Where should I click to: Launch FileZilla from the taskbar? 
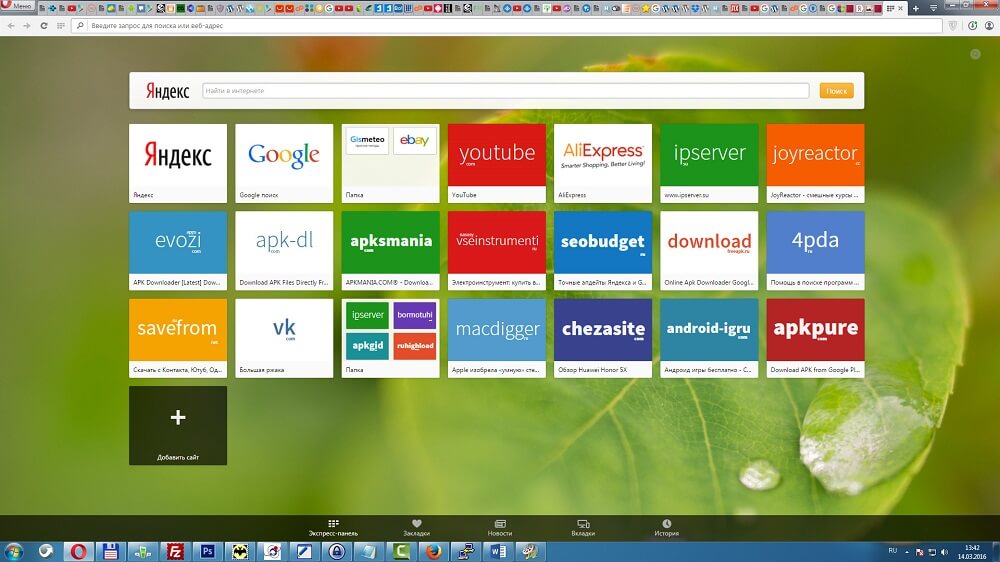point(175,551)
